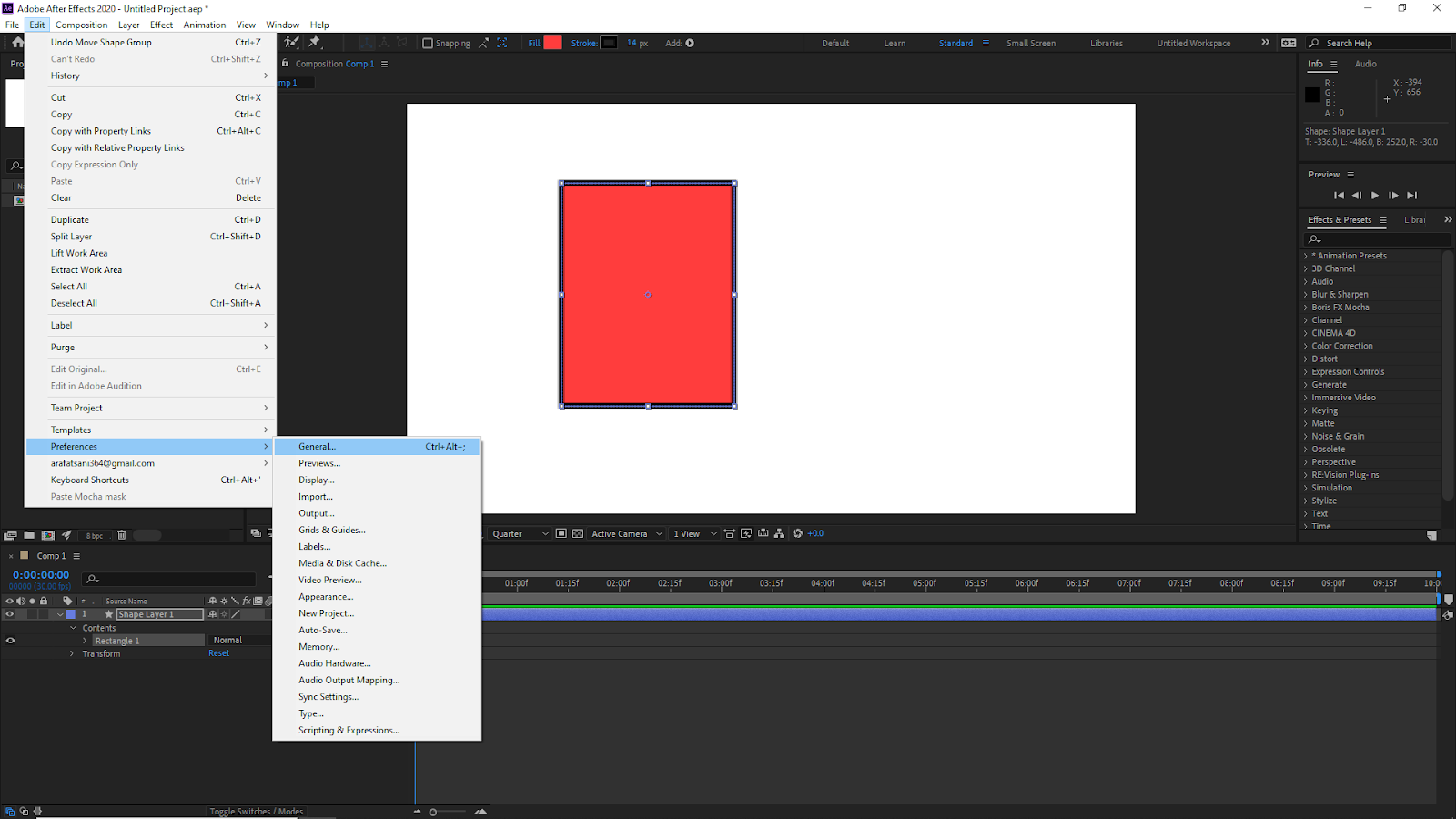Open the composition flowchart icon

[x=779, y=534]
